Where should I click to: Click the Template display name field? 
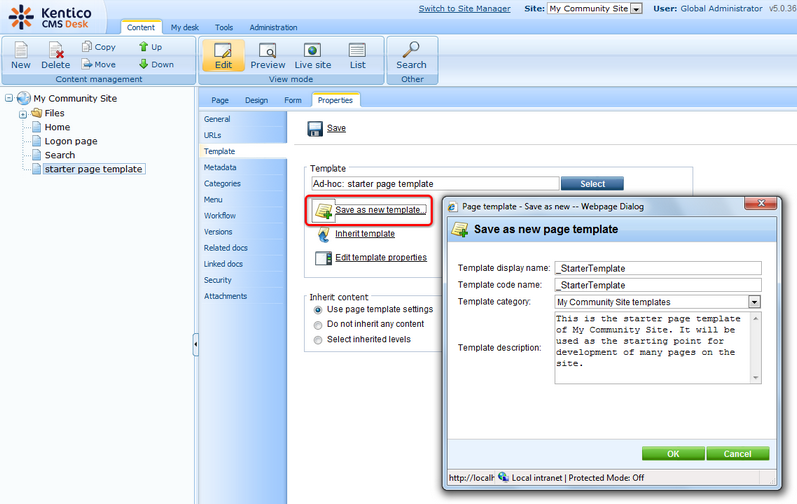[658, 268]
